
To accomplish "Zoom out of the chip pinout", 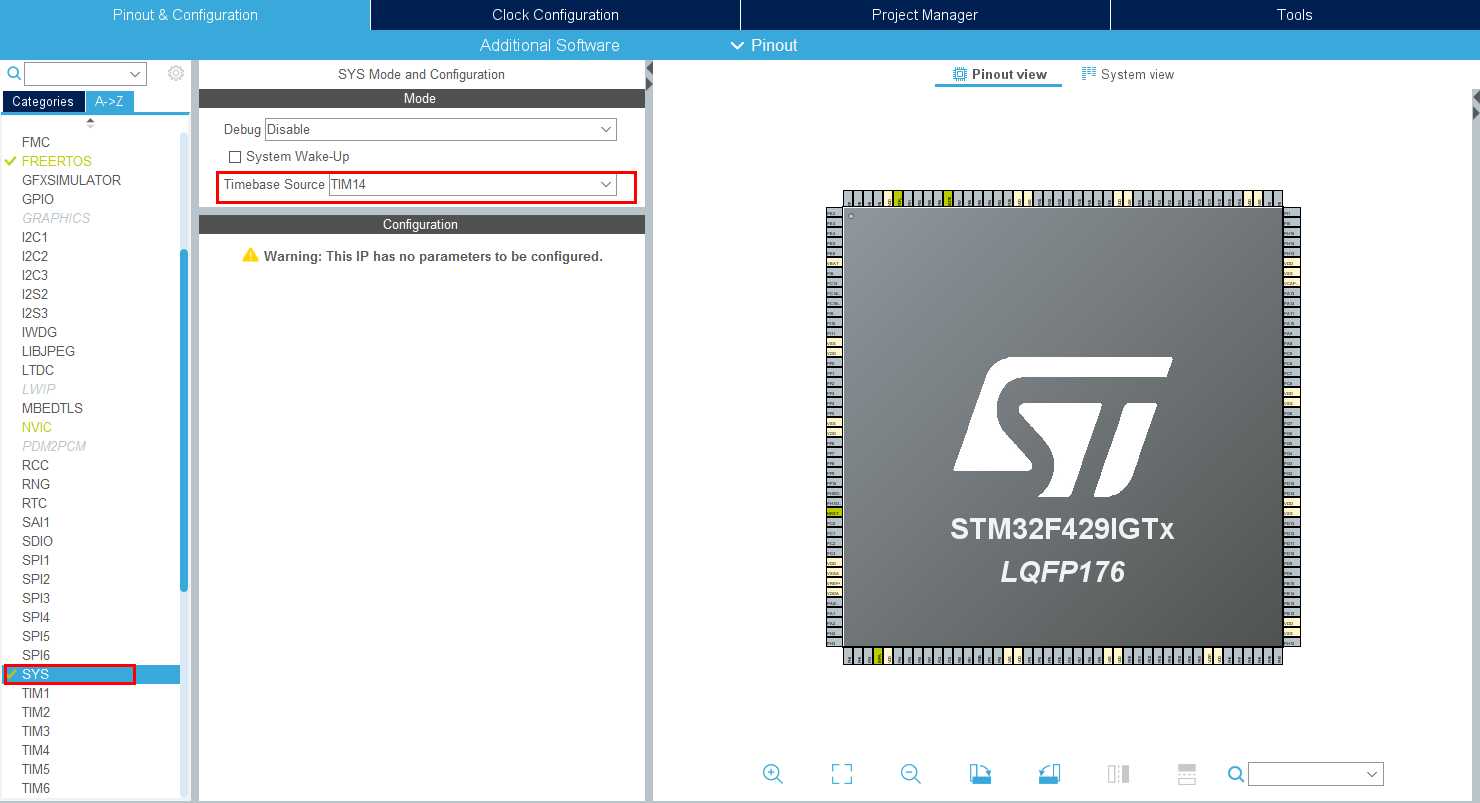I will pos(910,773).
